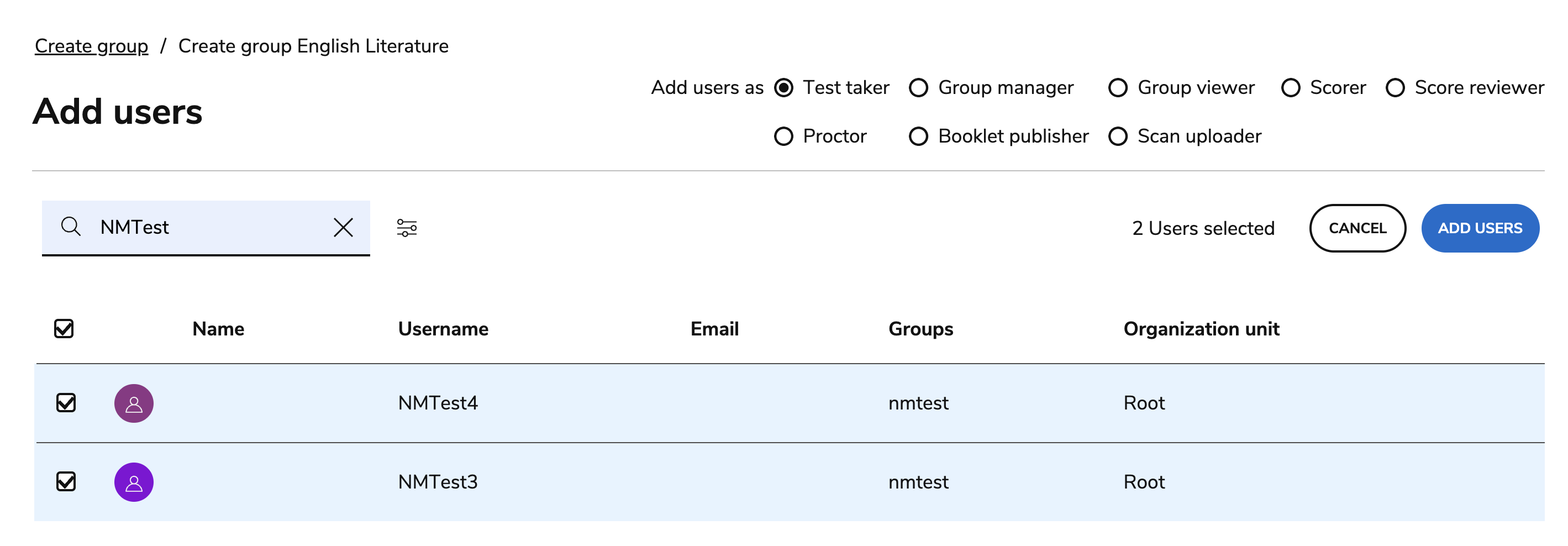Click the Add users heading

[118, 112]
